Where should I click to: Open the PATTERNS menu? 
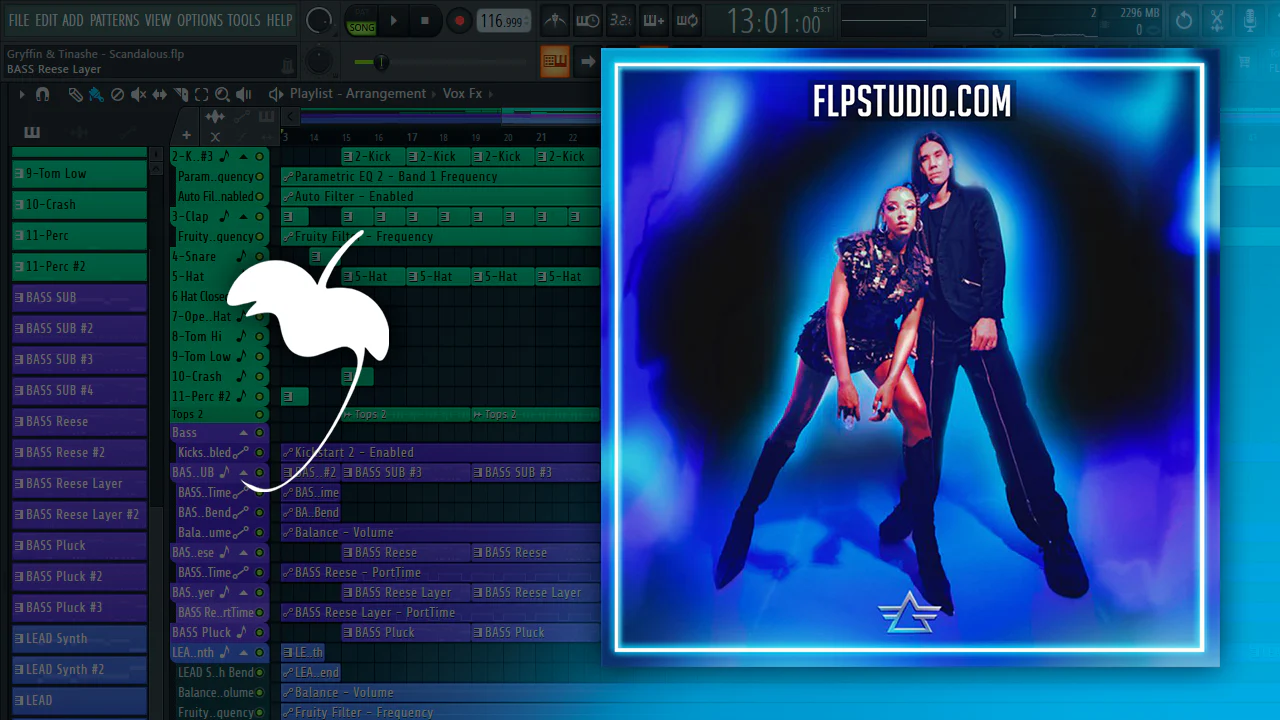pos(114,20)
